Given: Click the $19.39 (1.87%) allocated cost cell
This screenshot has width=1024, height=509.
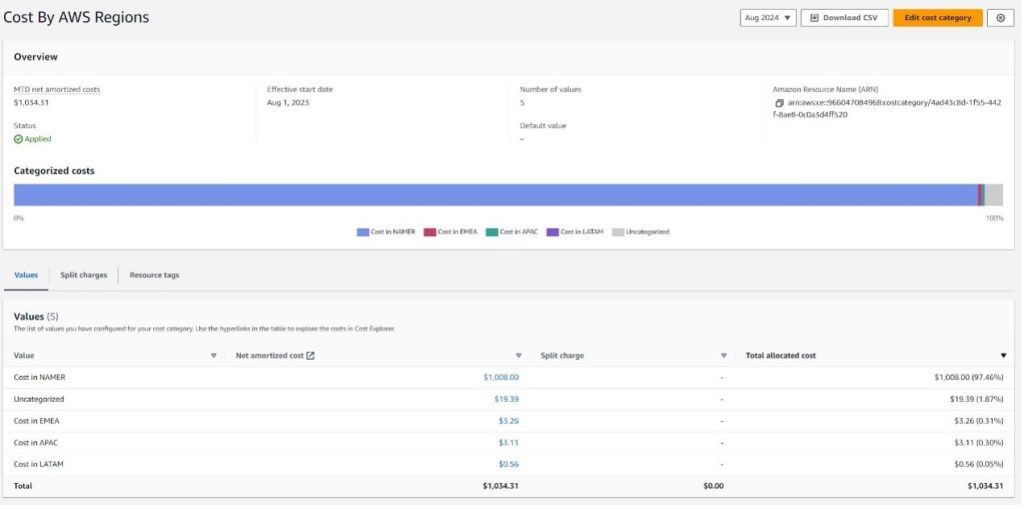Looking at the screenshot, I should click(976, 399).
